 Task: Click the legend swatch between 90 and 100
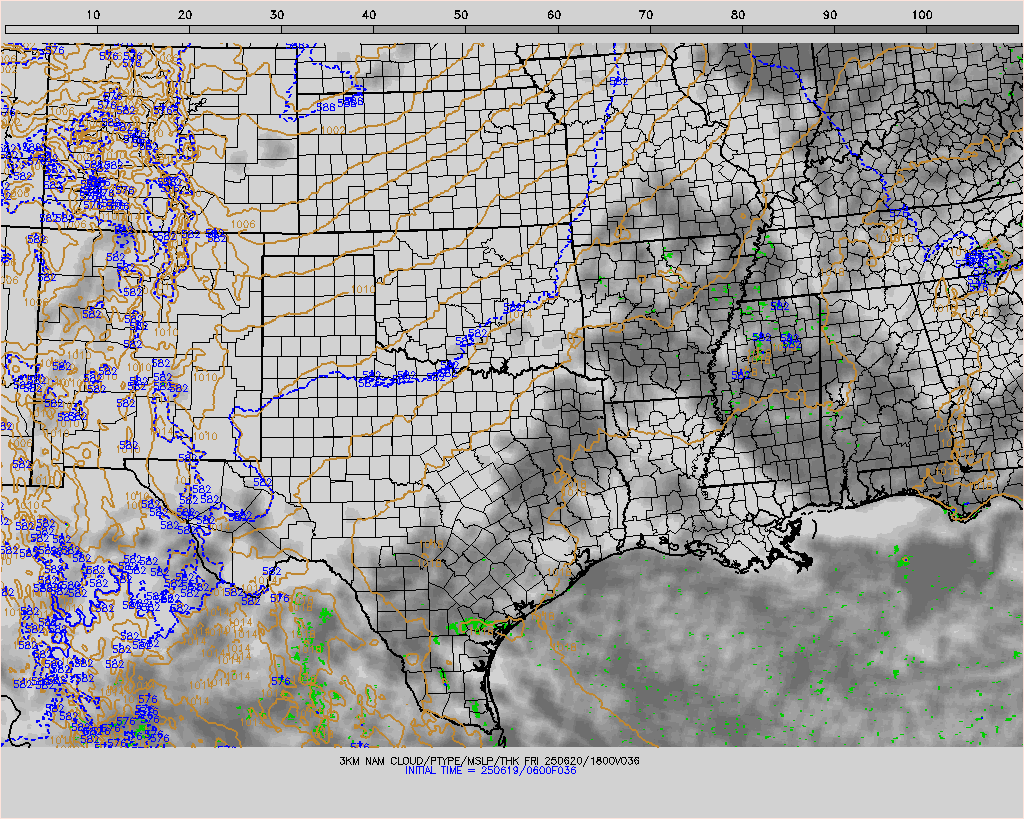coord(880,29)
